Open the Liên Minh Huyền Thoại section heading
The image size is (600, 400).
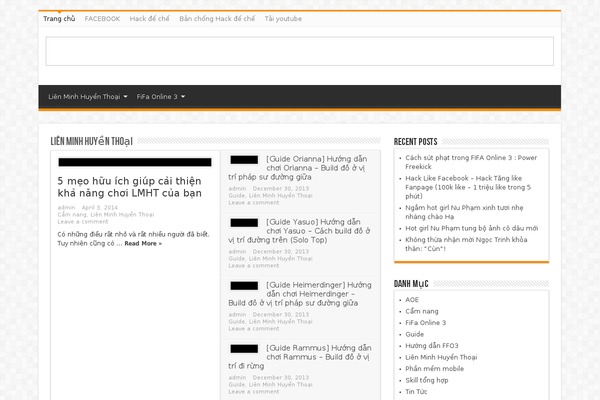91,141
